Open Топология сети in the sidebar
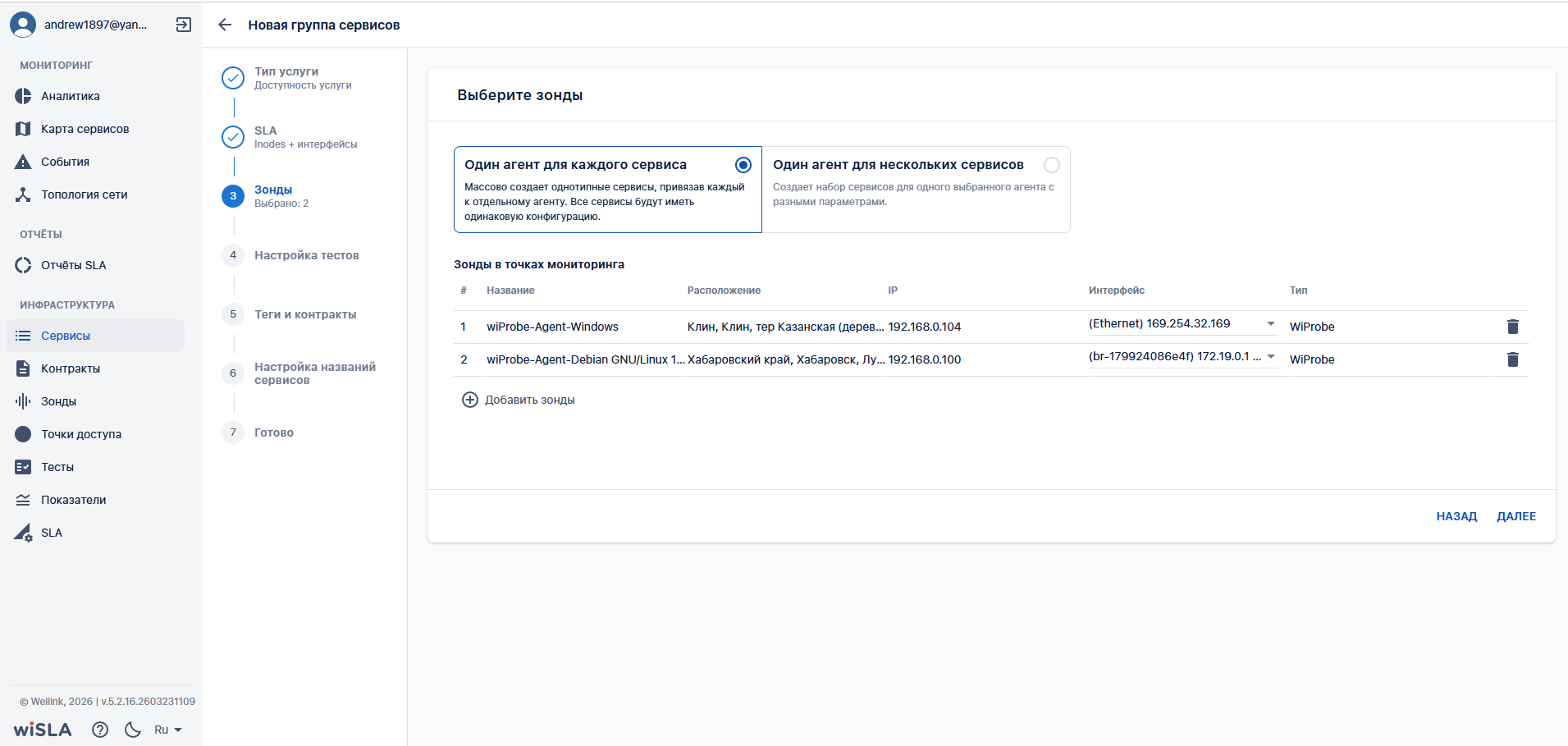 (84, 195)
